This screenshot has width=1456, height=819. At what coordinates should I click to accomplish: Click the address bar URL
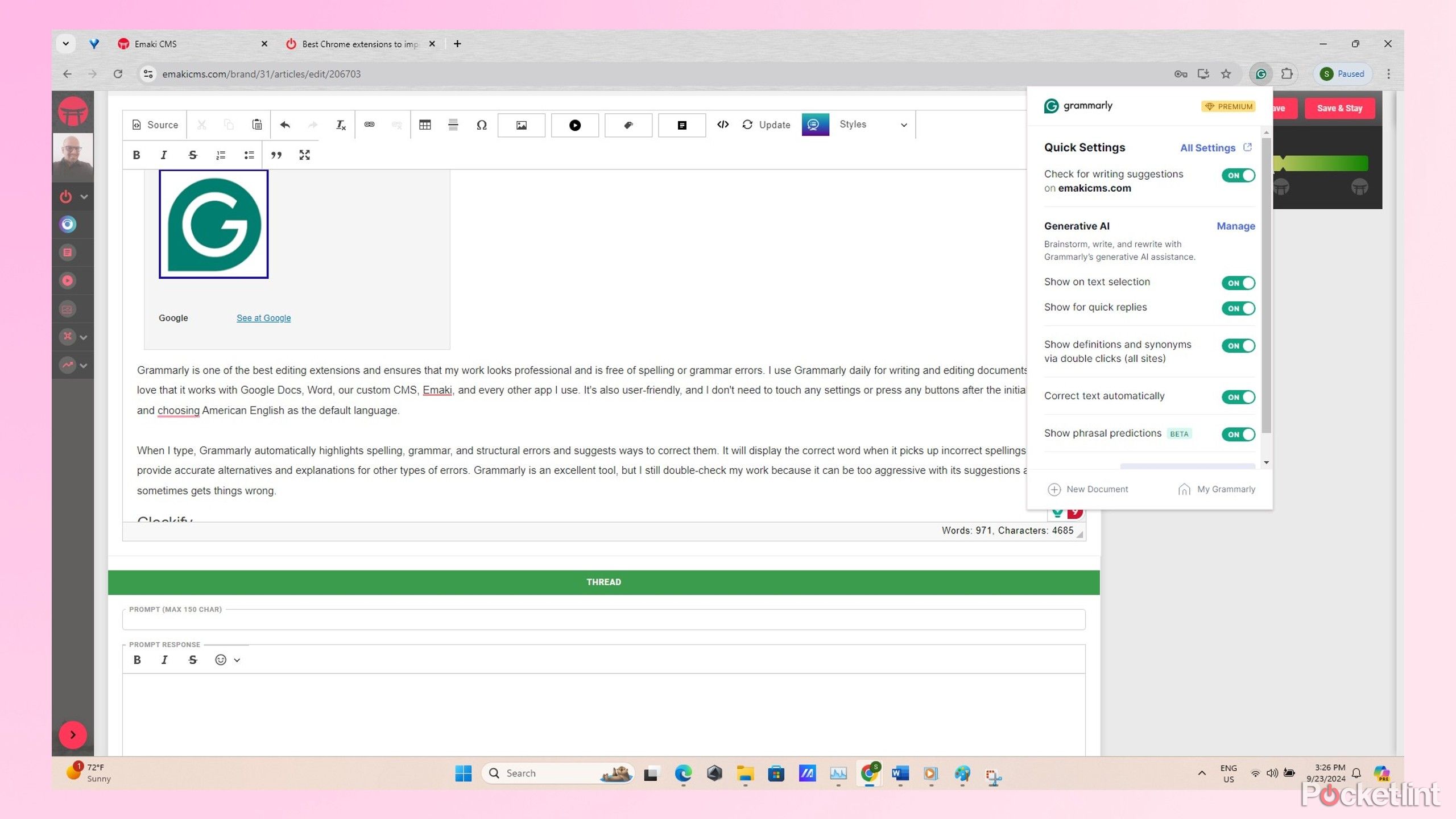coord(262,74)
